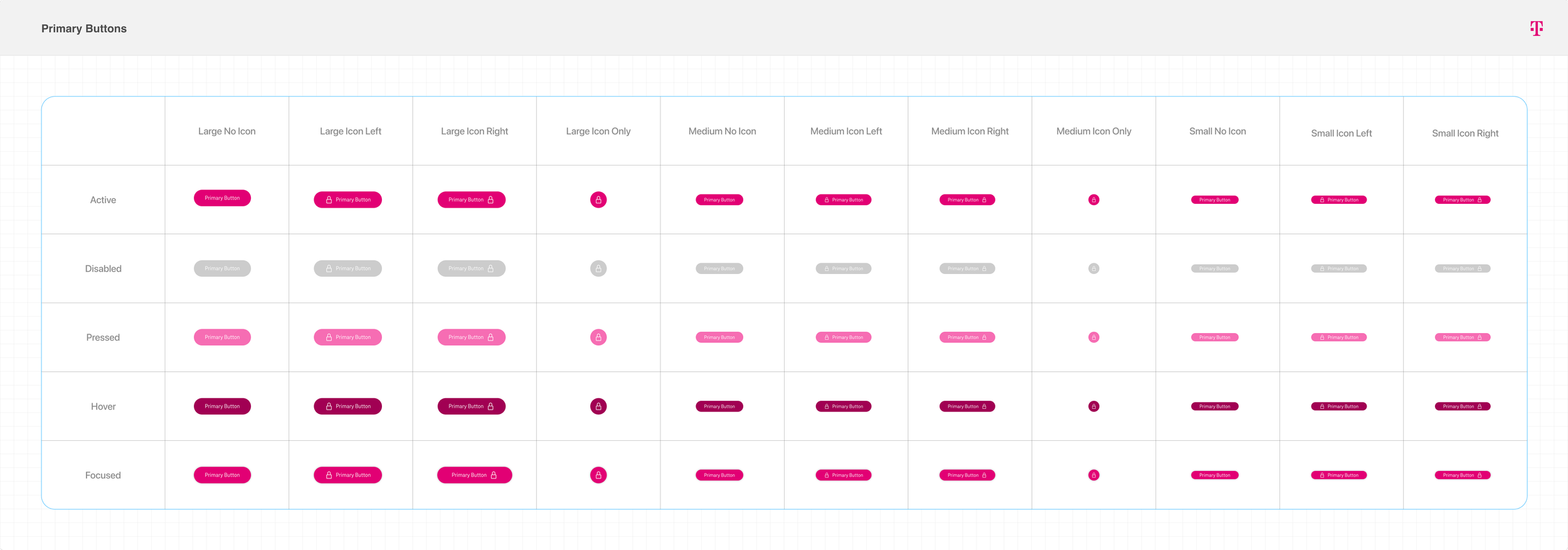Click the Active Large Icon Only lock button
Viewport: 1568px width, 550px height.
[598, 199]
